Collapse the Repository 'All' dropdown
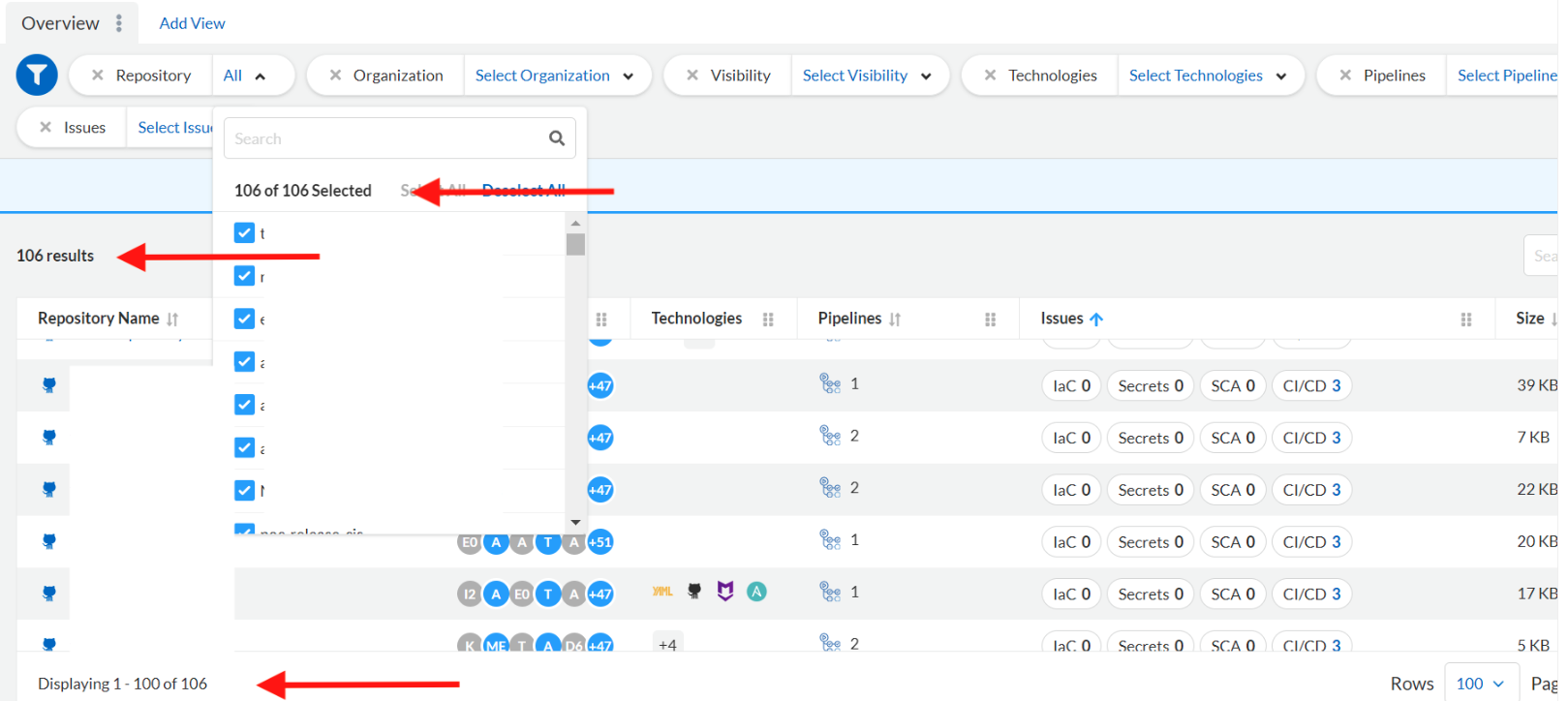 245,76
